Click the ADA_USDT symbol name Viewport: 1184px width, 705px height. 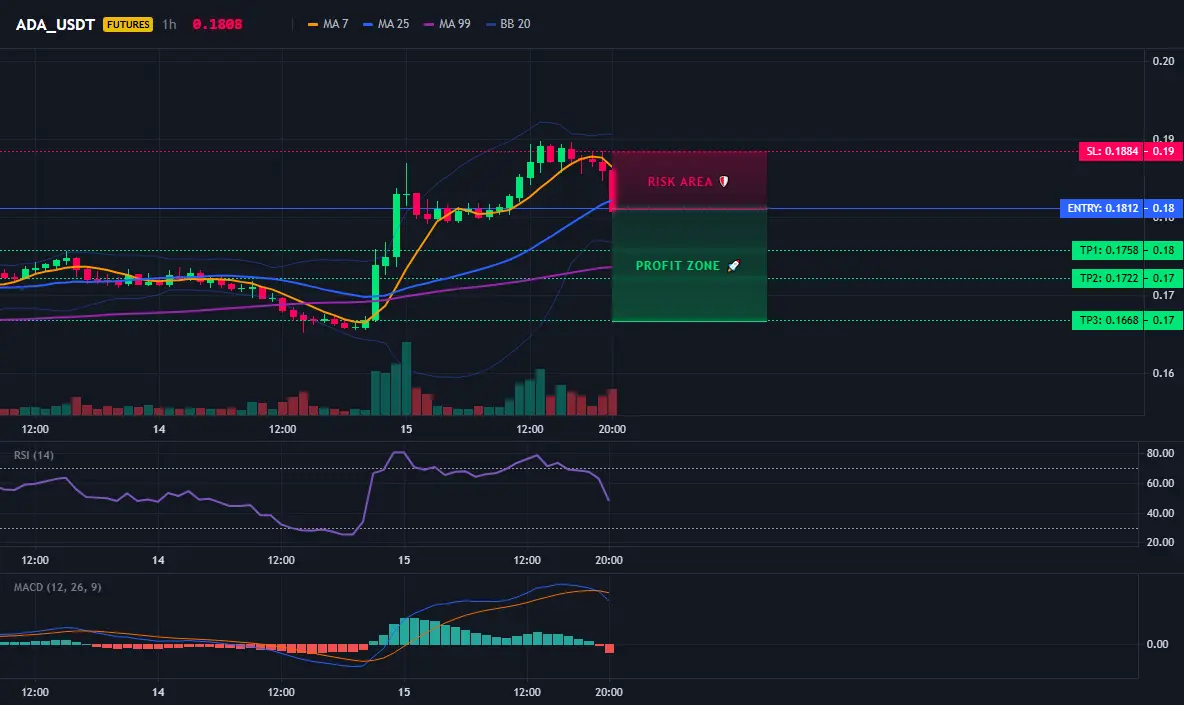(55, 24)
